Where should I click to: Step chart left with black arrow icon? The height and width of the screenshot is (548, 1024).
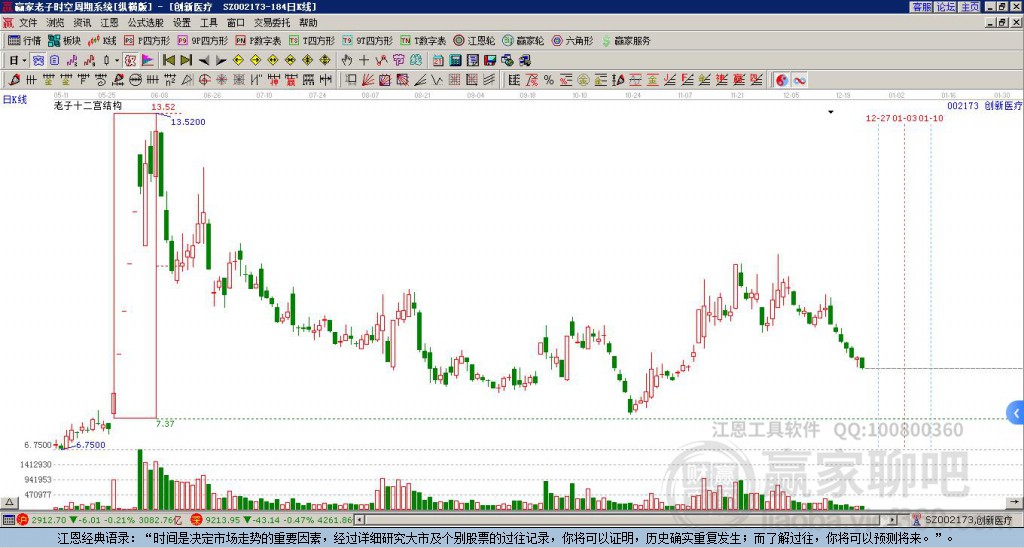tap(204, 60)
